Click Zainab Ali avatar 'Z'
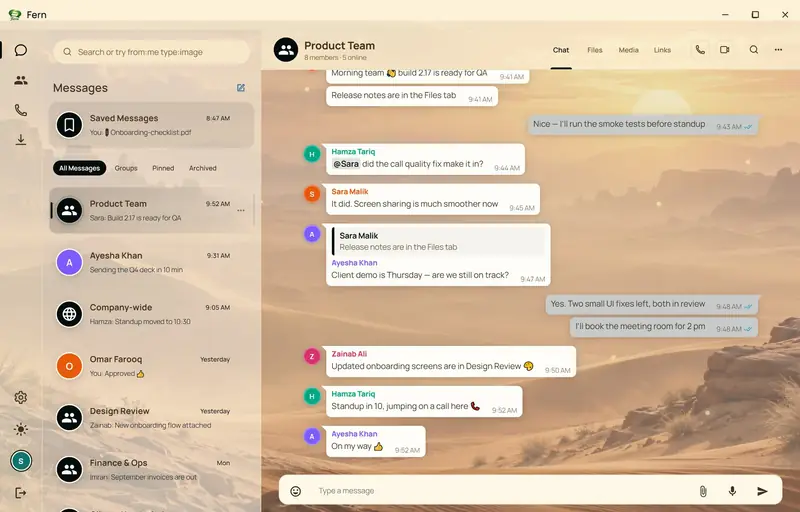Screen dimensions: 800x512 pyautogui.click(x=312, y=356)
